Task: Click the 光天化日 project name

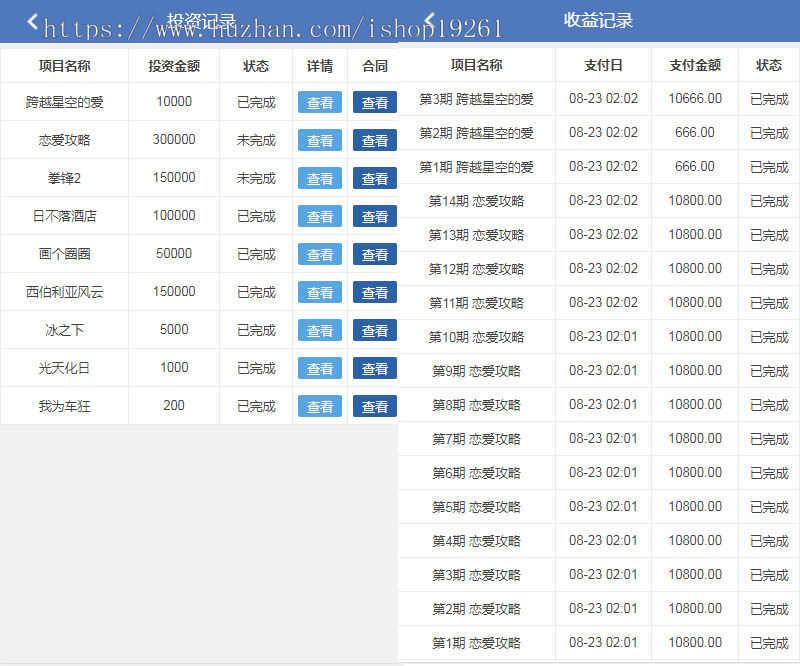Action: click(x=64, y=368)
